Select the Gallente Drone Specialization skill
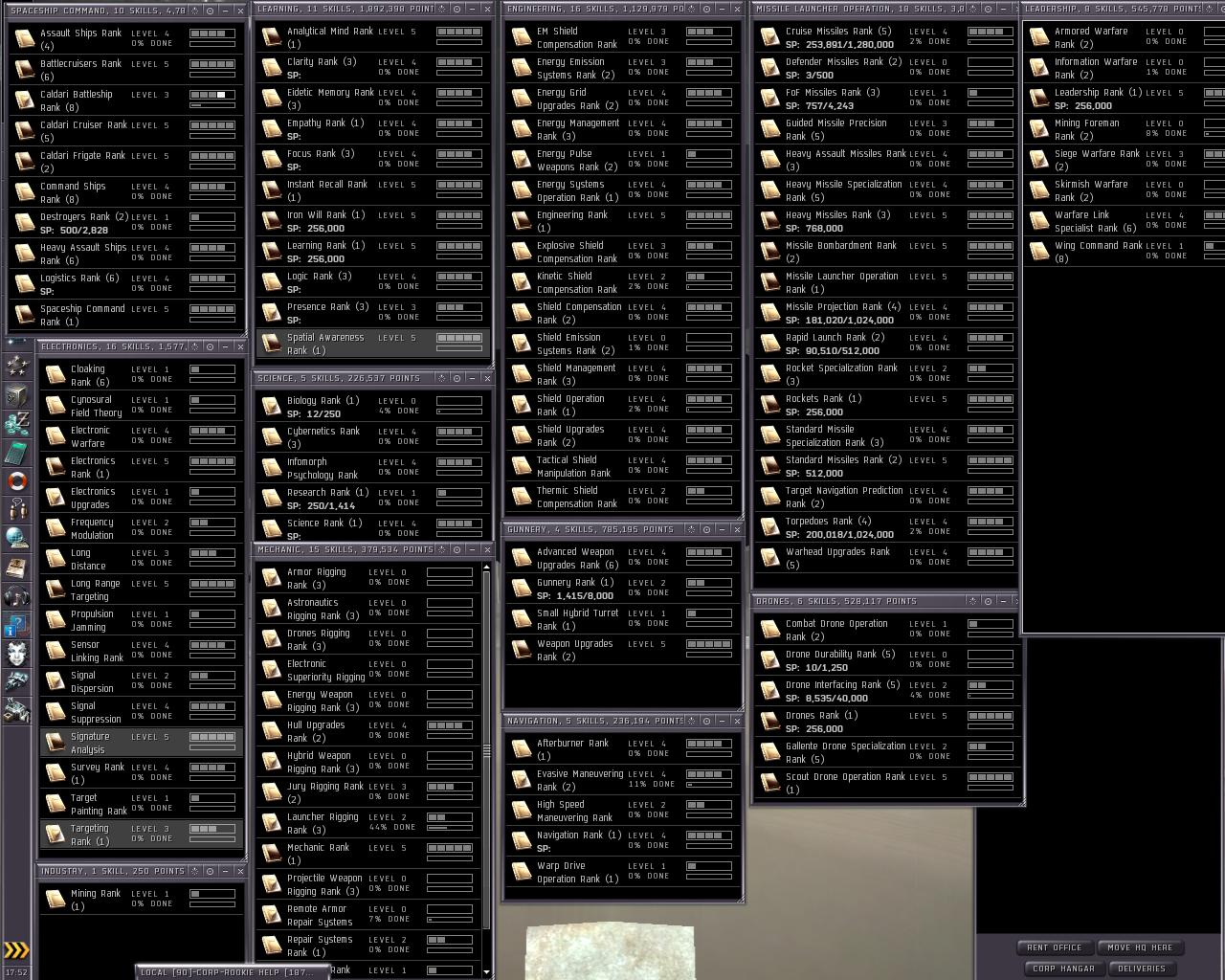Image resolution: width=1225 pixels, height=980 pixels. pyautogui.click(x=885, y=752)
